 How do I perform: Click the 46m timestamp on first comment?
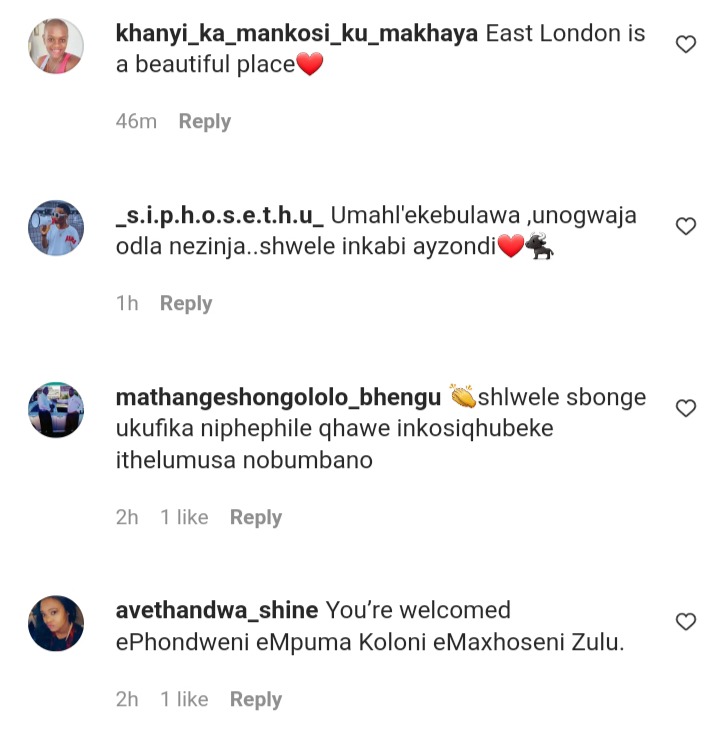pos(136,121)
